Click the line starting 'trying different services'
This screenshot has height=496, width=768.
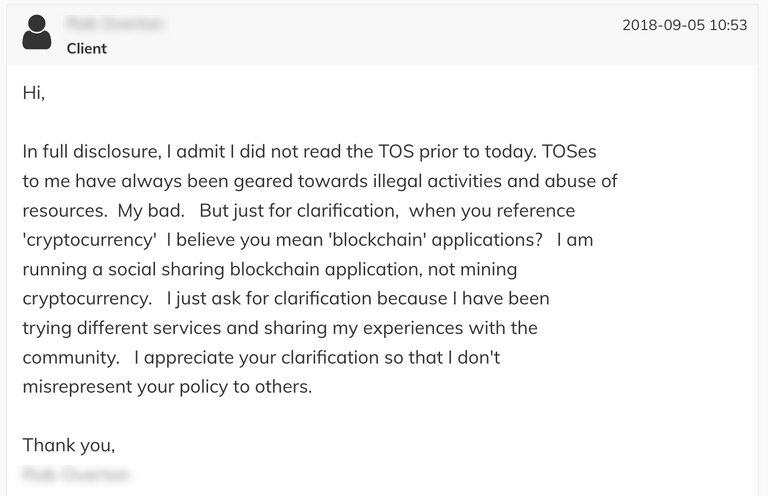280,328
